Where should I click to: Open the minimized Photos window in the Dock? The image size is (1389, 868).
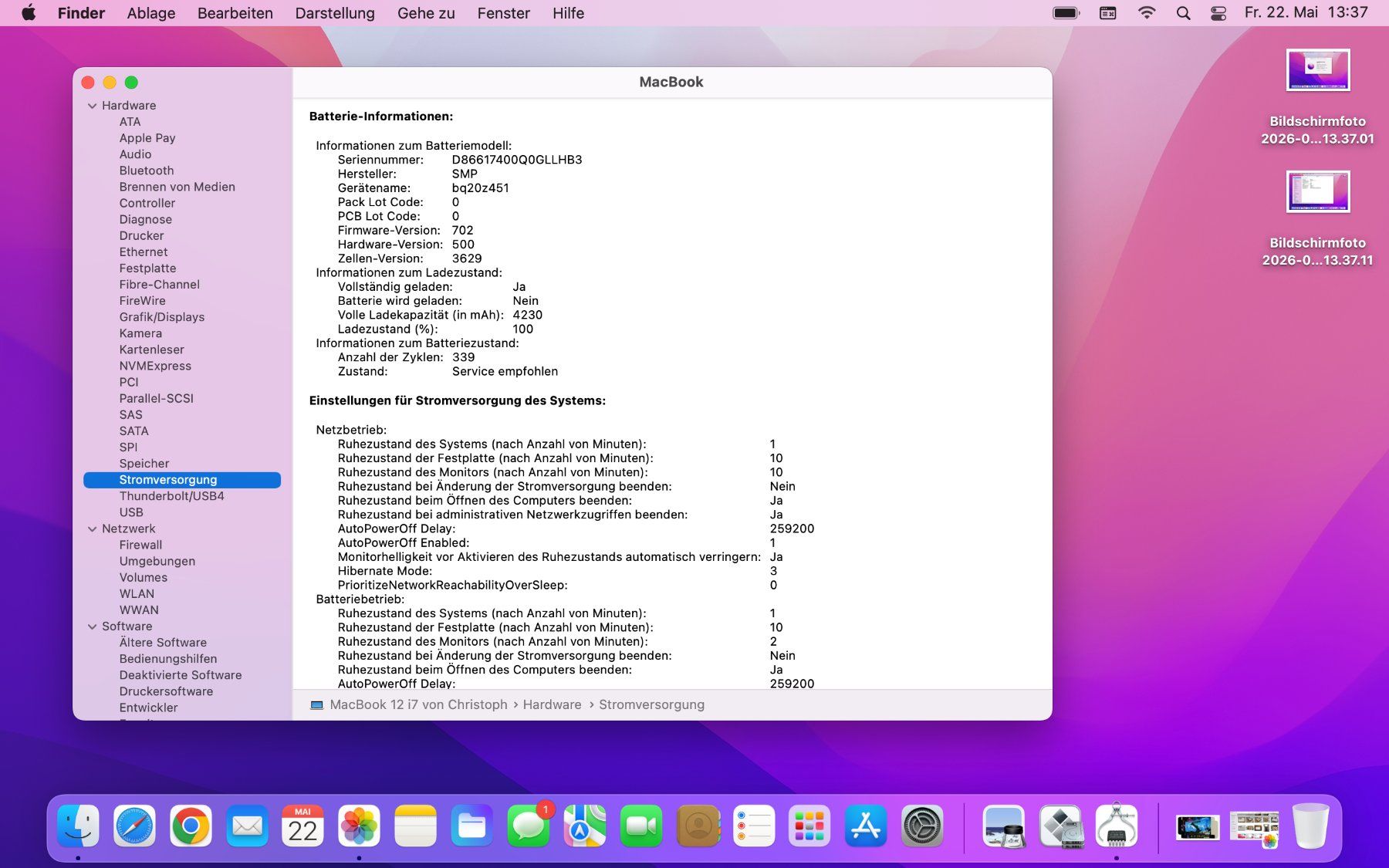tap(1254, 828)
